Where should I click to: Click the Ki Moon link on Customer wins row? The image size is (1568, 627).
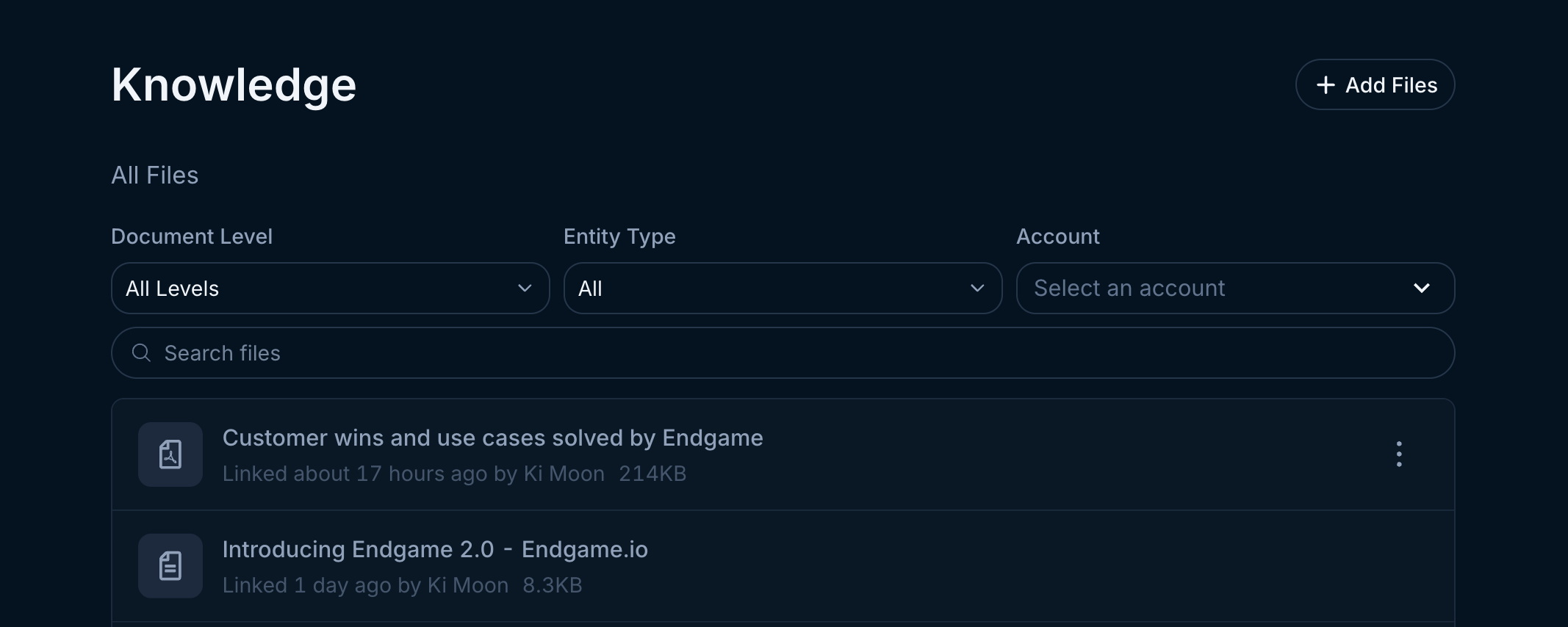pos(563,474)
